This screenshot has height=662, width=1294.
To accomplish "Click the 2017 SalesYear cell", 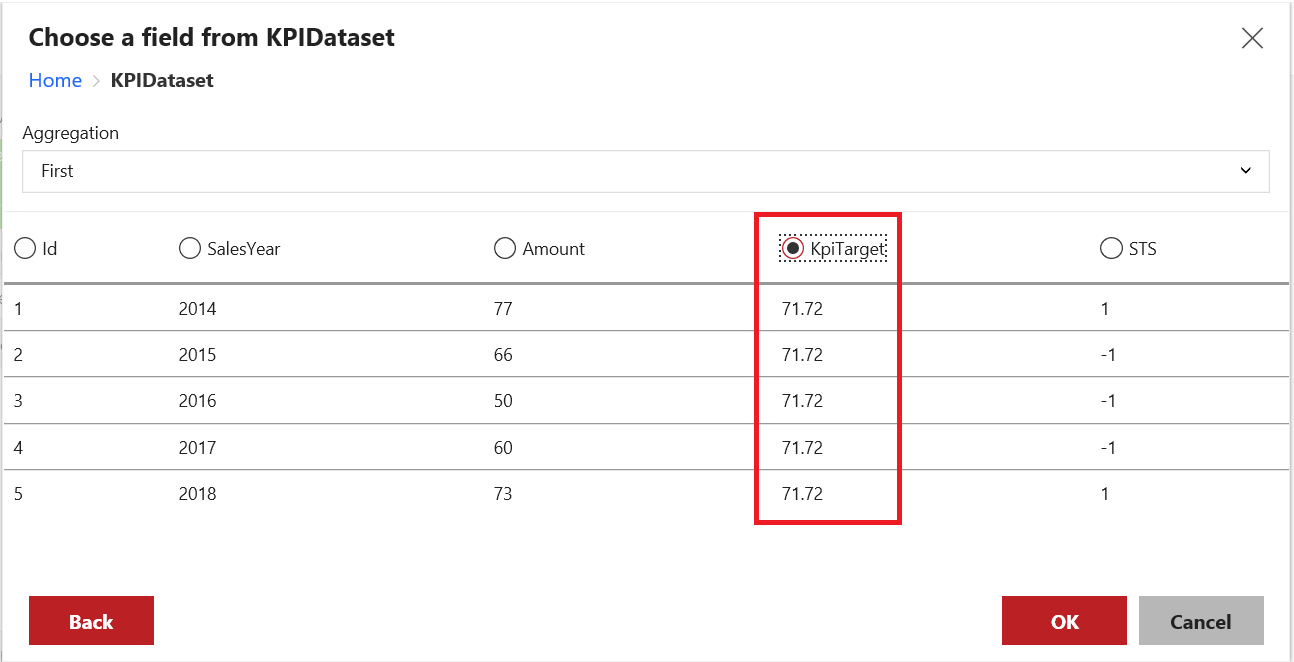I will tap(197, 448).
